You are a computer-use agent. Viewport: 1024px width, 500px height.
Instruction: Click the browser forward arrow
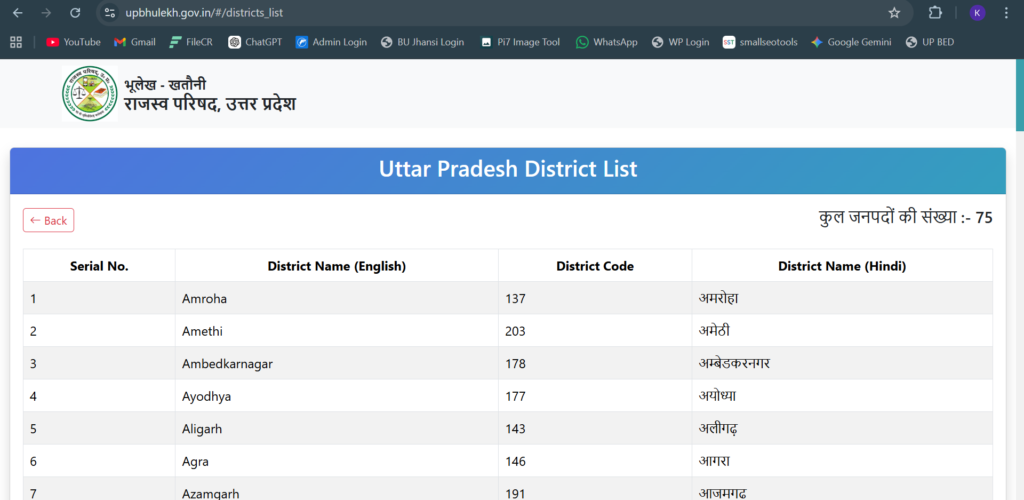pyautogui.click(x=46, y=12)
